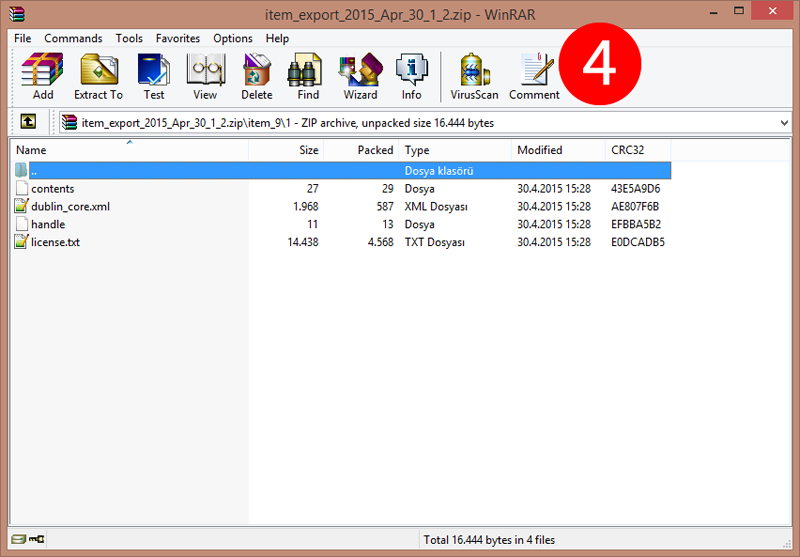Sort by the Packed column header
The image size is (800, 557).
(361, 150)
